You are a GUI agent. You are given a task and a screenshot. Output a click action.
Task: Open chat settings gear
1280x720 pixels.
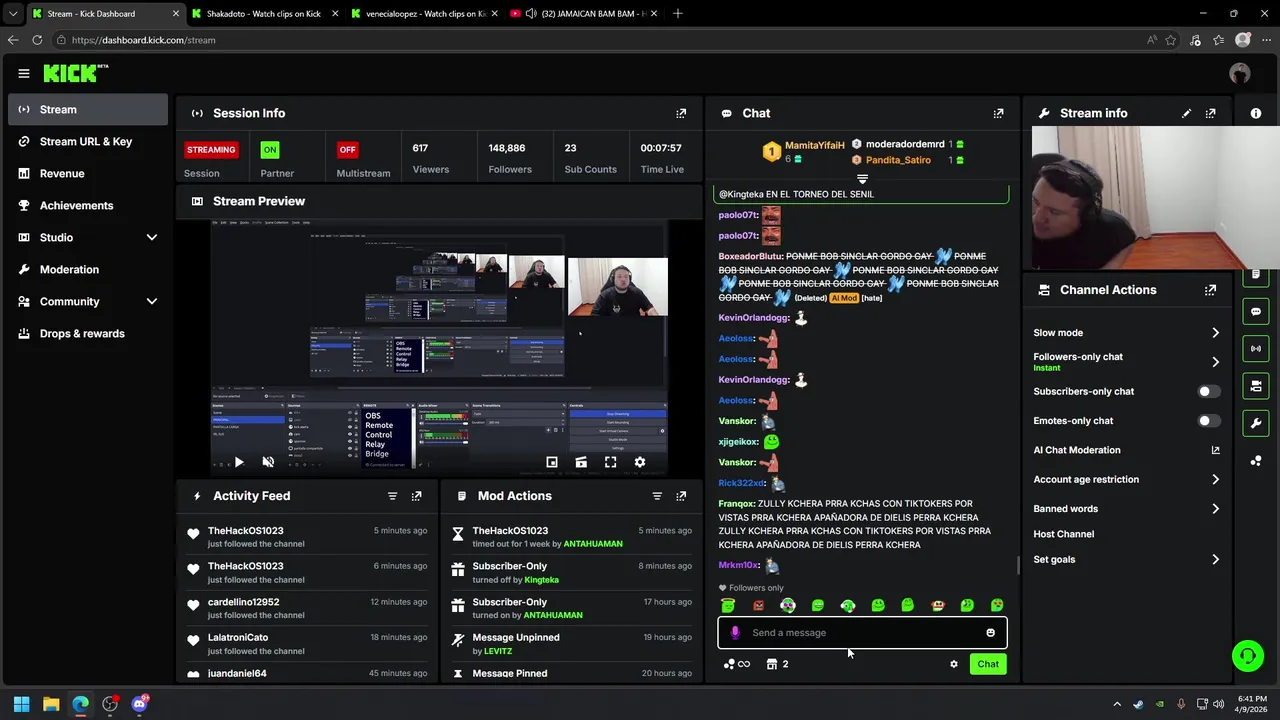coord(954,664)
